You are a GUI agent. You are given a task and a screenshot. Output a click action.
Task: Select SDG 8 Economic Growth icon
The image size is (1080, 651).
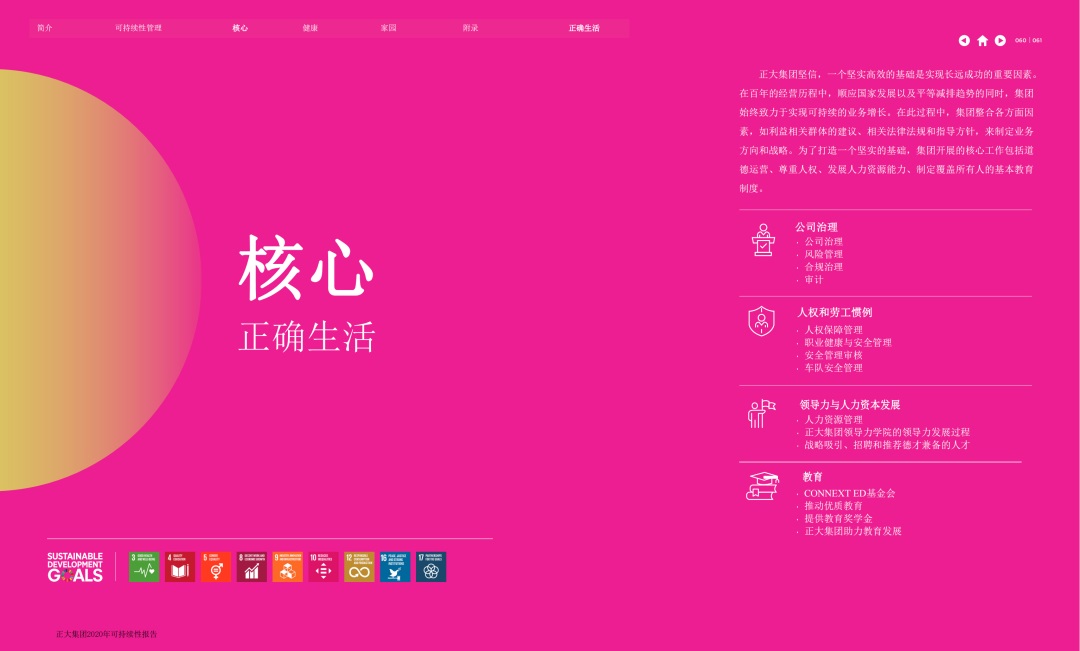251,567
